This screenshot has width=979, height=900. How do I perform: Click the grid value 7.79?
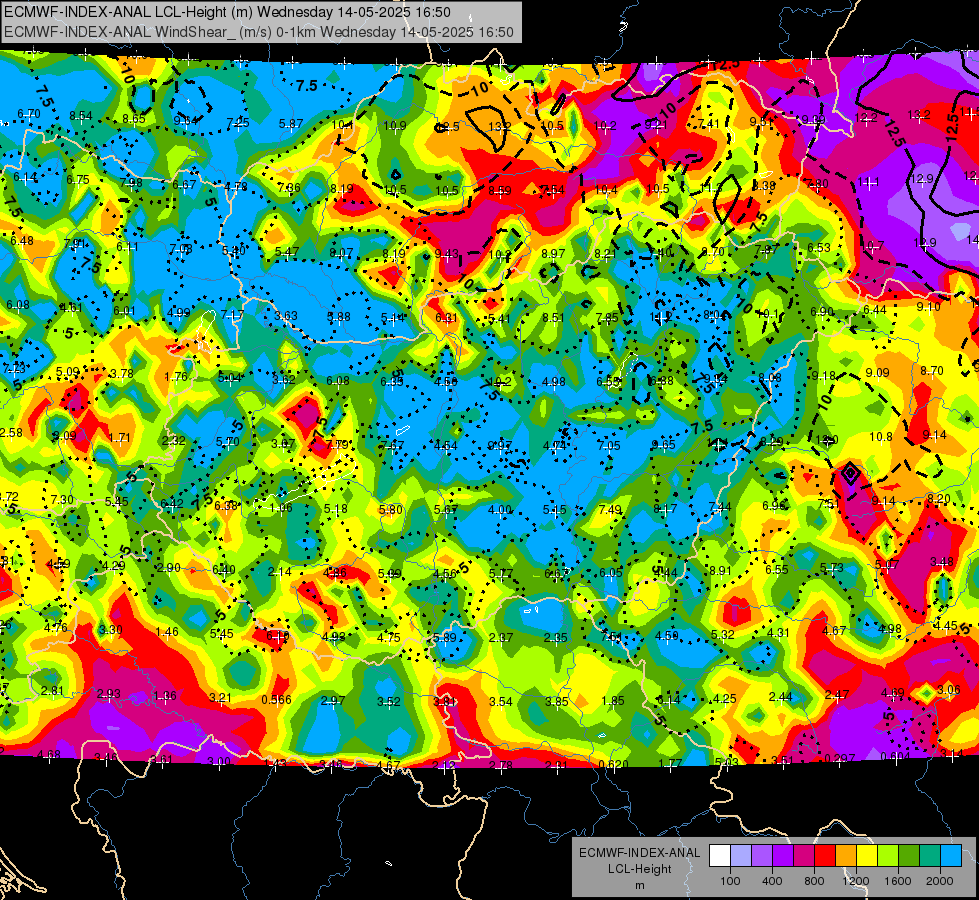[337, 444]
